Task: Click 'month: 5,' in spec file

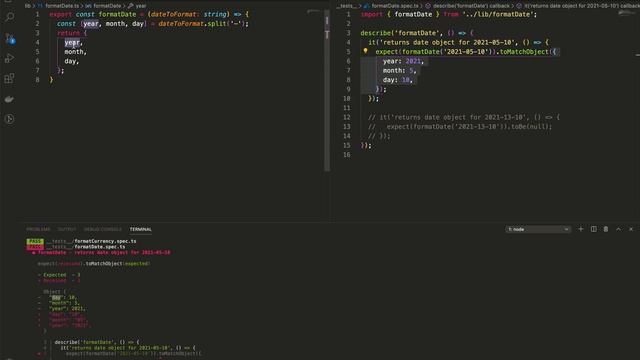Action: 400,71
